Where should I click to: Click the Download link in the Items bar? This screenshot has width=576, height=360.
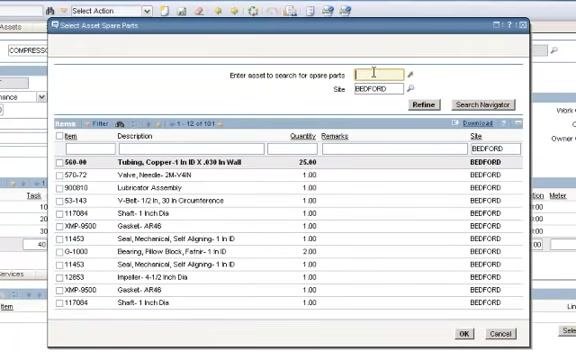[x=478, y=123]
